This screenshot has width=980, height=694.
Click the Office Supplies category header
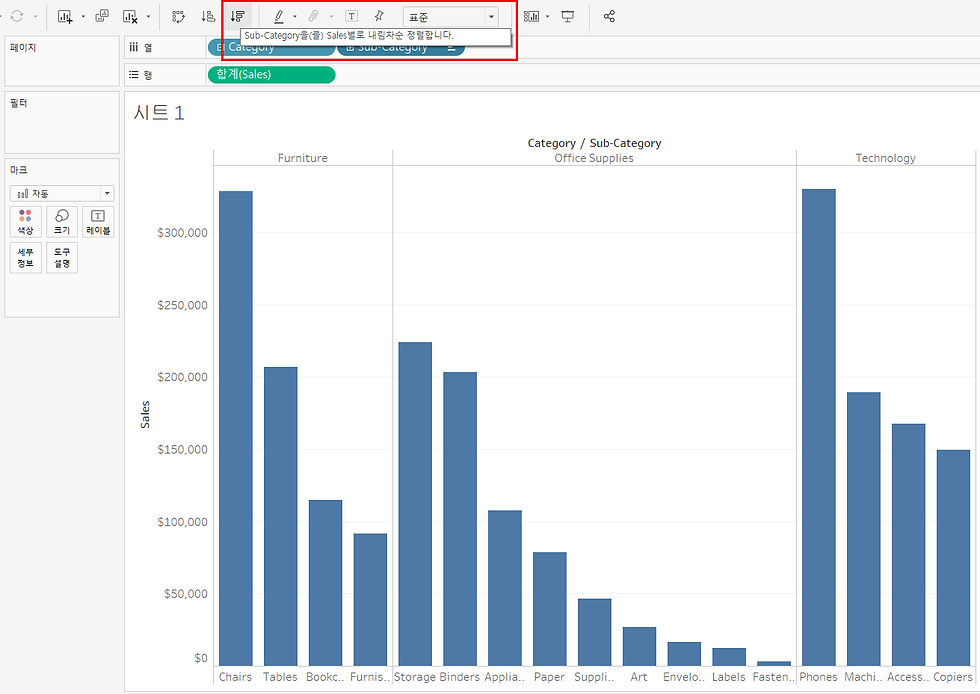[594, 158]
